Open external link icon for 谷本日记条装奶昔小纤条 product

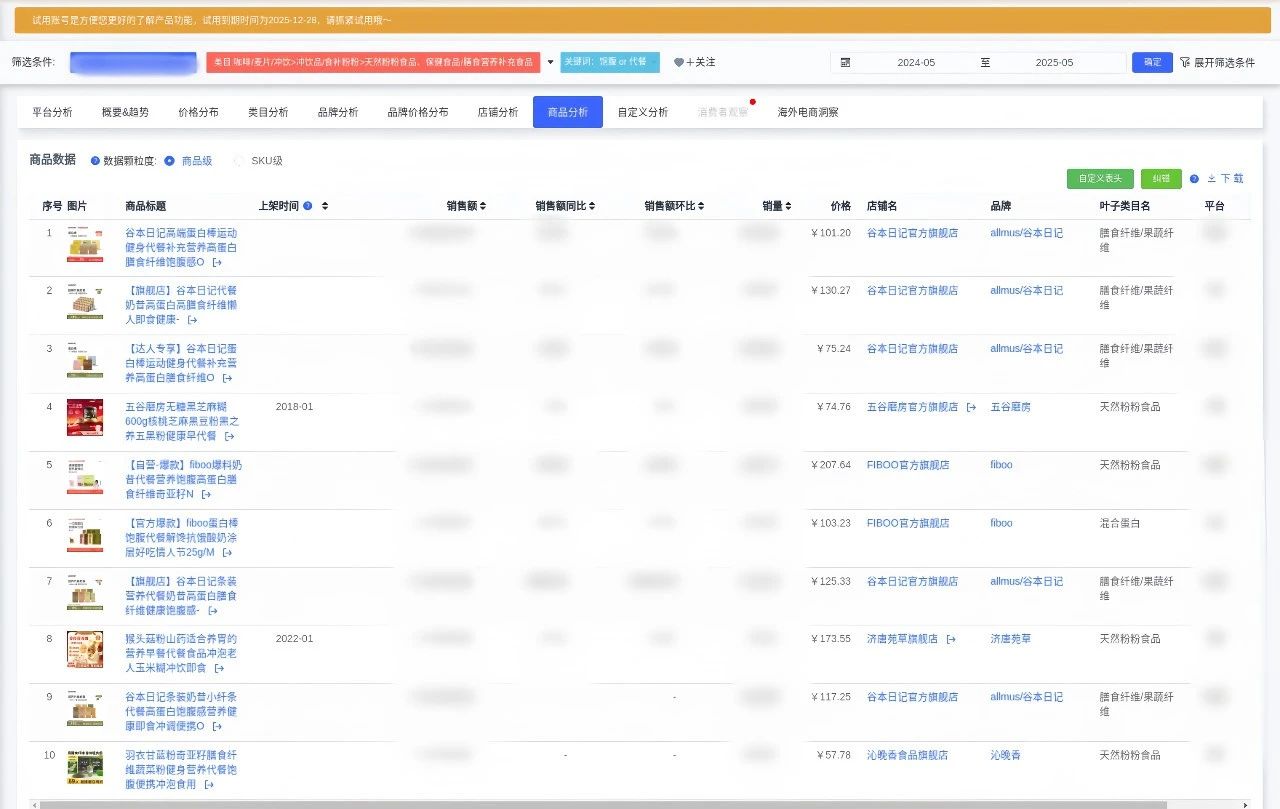[217, 726]
